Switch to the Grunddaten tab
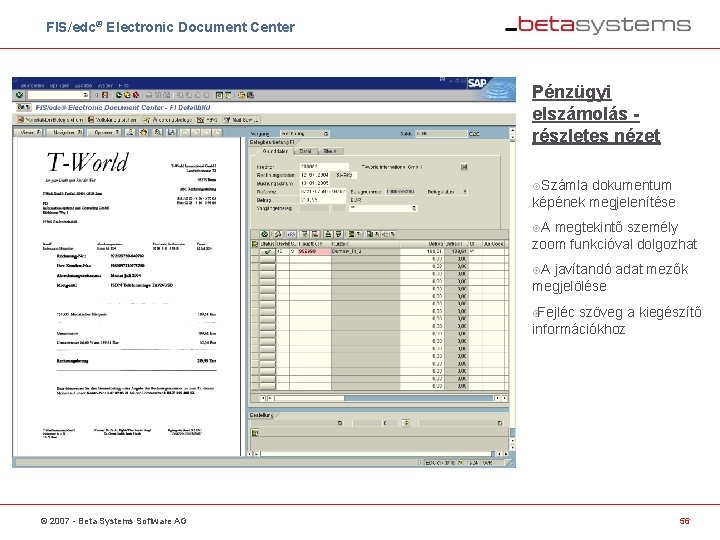Image resolution: width=720 pixels, height=540 pixels. [274, 151]
